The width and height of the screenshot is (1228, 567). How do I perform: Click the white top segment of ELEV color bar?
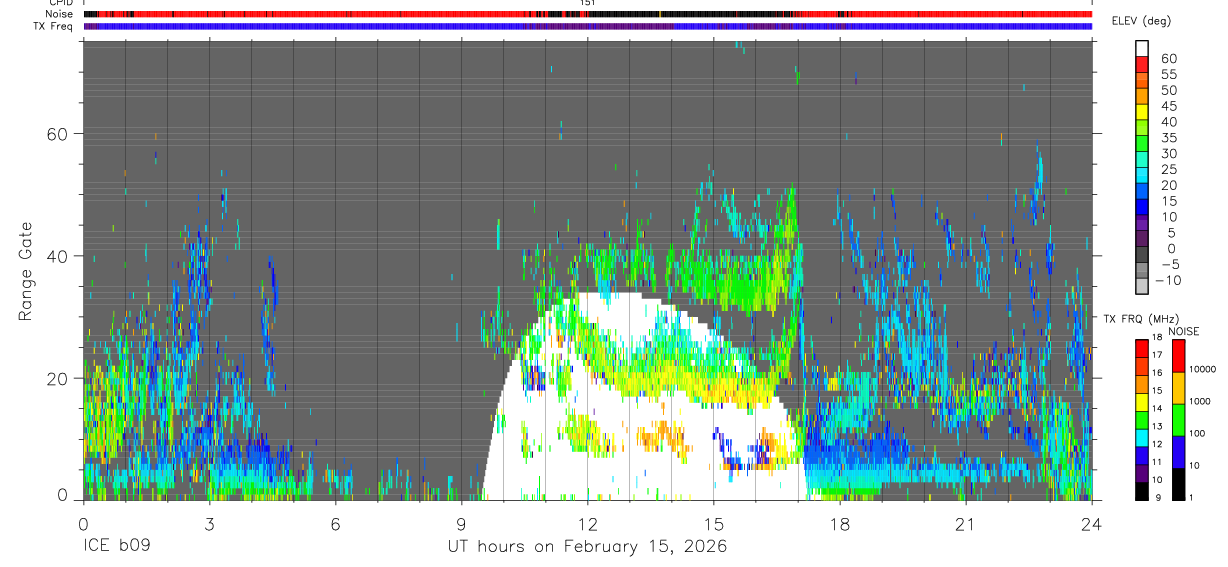1142,47
